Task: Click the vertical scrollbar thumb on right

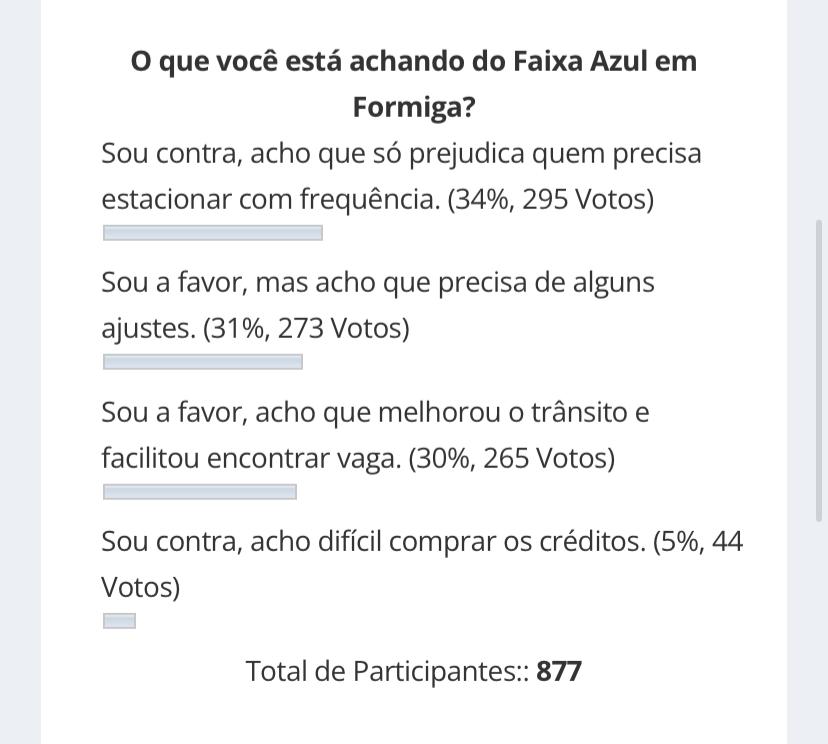Action: [820, 371]
